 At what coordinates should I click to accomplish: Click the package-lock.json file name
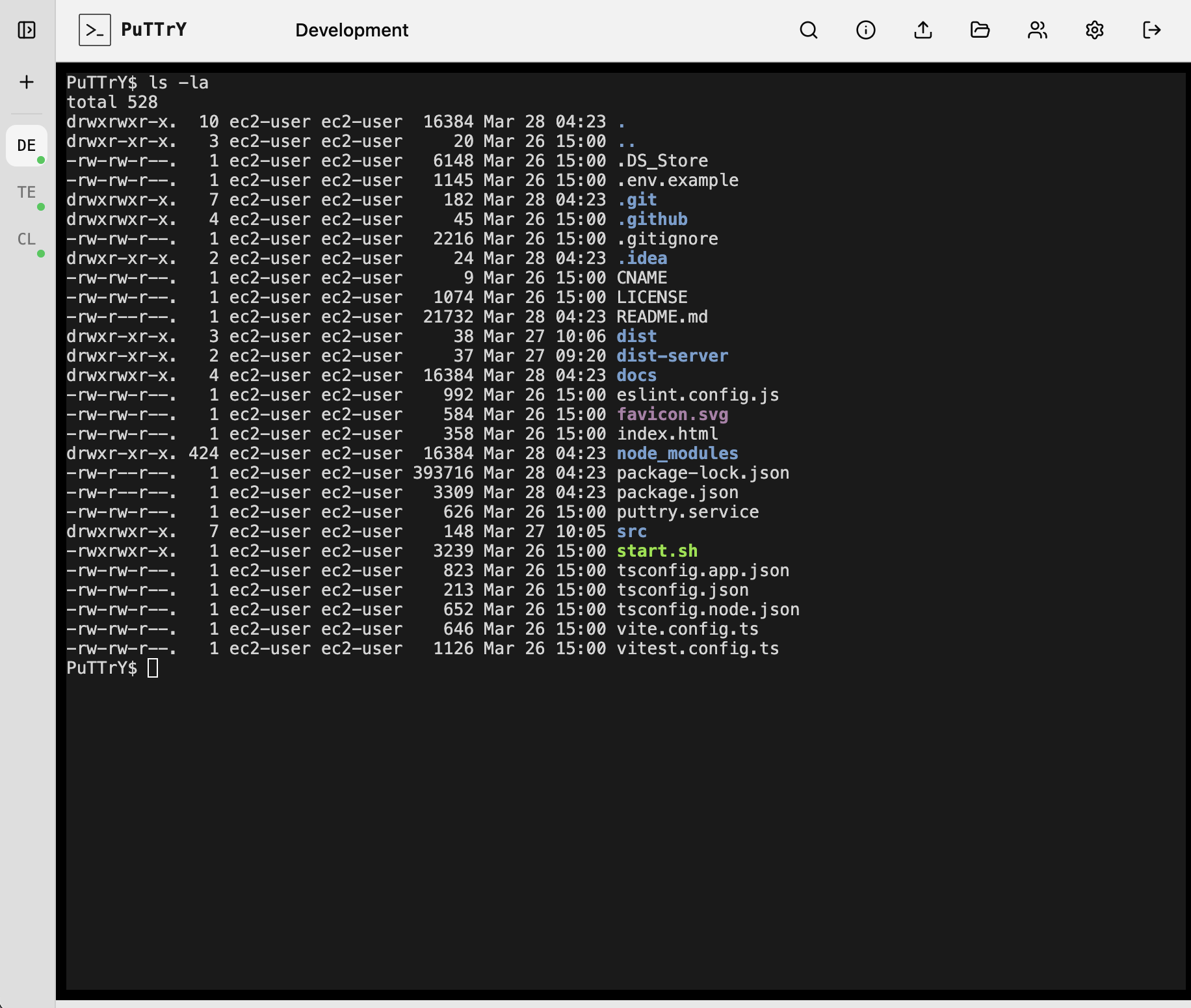[703, 473]
